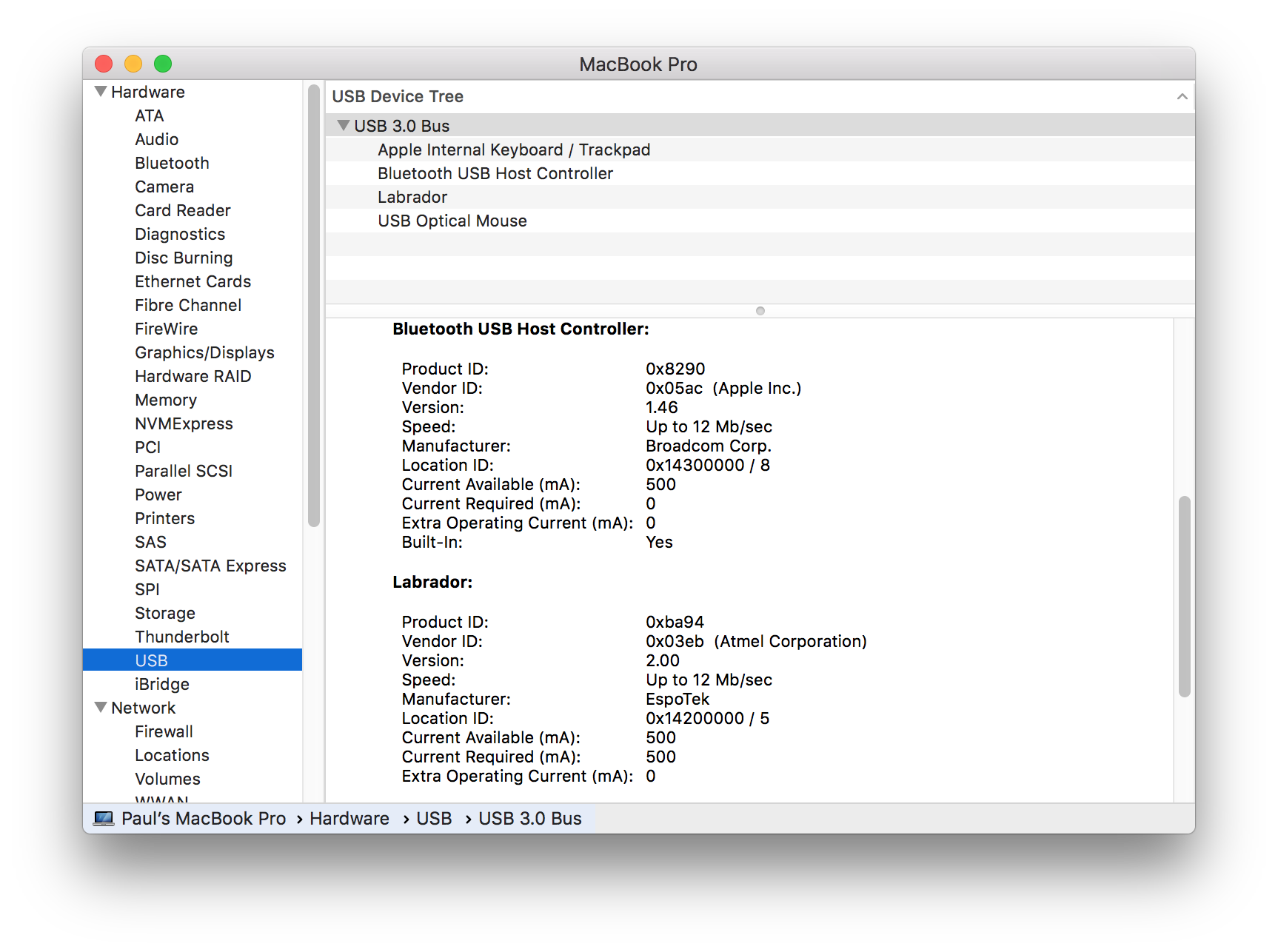Open the Bluetooth hardware section
The image size is (1278, 952).
[172, 164]
